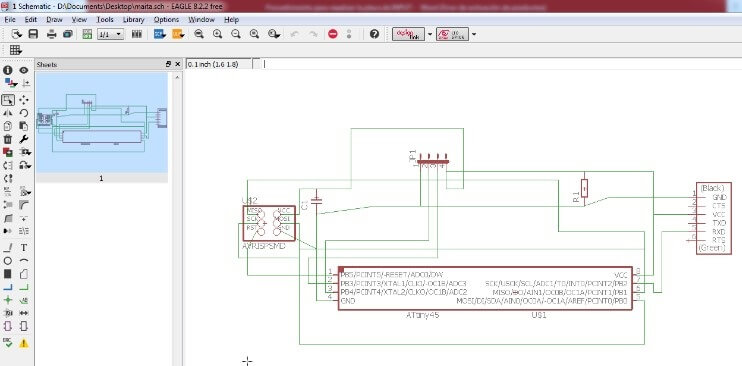Open the Library menu
742x366 pixels.
click(133, 20)
